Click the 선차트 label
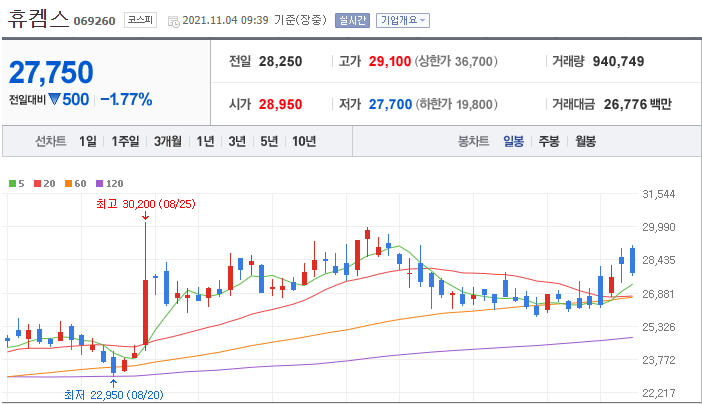The width and height of the screenshot is (702, 404). coord(51,142)
